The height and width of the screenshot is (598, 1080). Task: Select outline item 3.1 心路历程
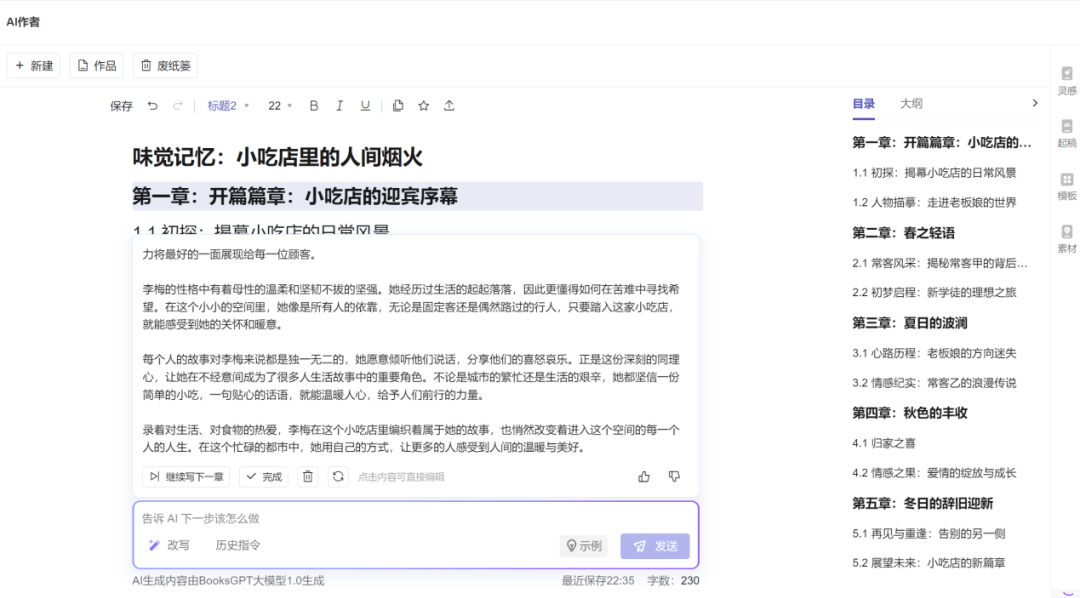click(x=934, y=353)
